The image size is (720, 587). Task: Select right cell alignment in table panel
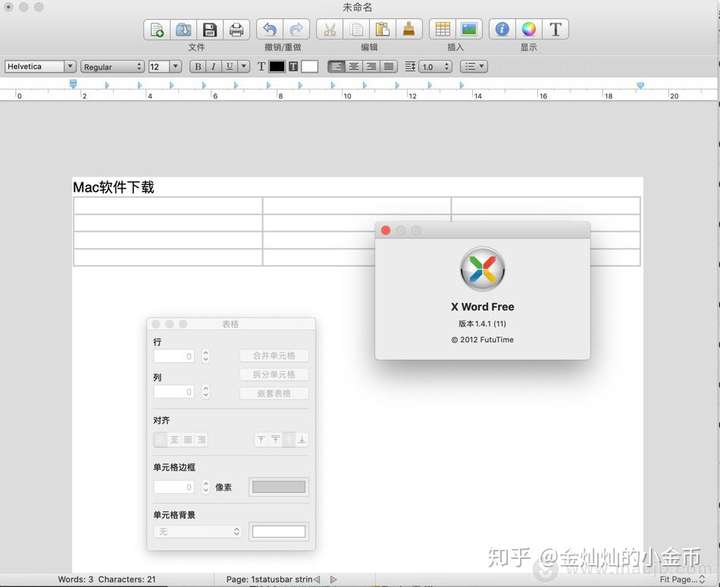pos(201,440)
